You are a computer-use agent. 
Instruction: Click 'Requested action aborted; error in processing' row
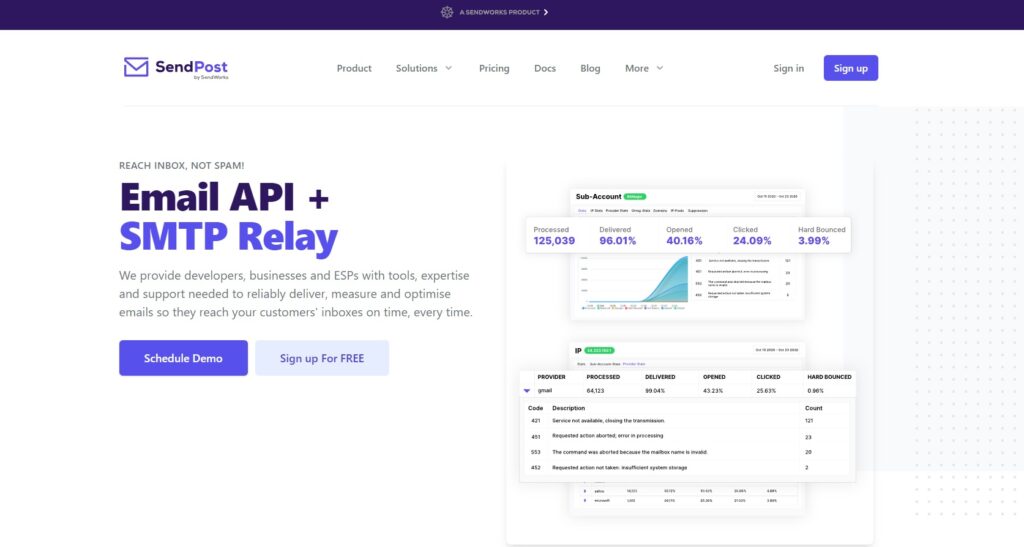point(686,436)
